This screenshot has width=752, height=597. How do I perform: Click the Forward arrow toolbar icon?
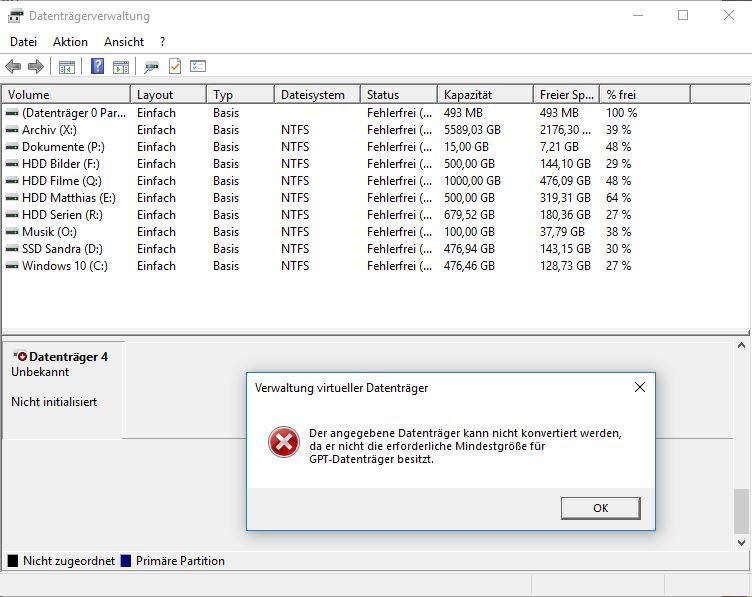pos(36,66)
